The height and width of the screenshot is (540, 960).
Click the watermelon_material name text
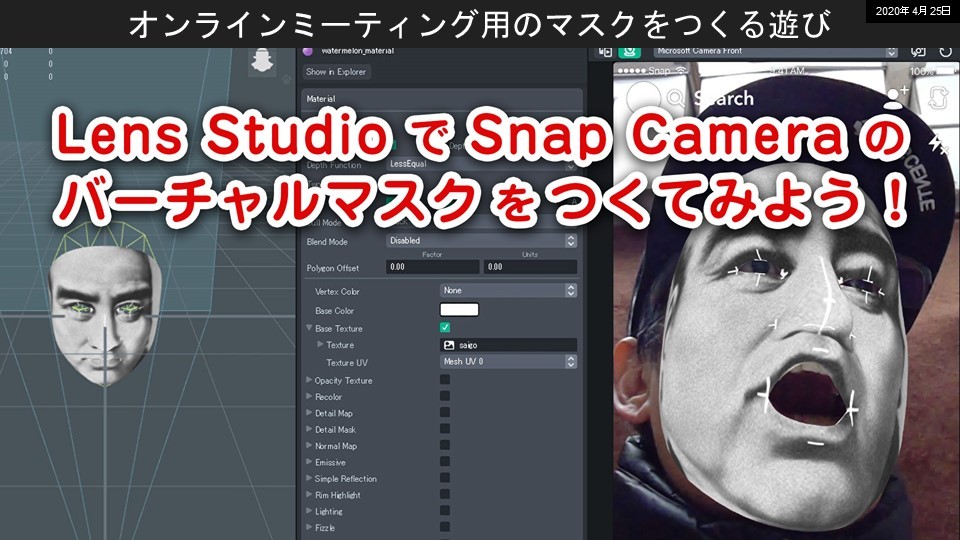point(358,51)
